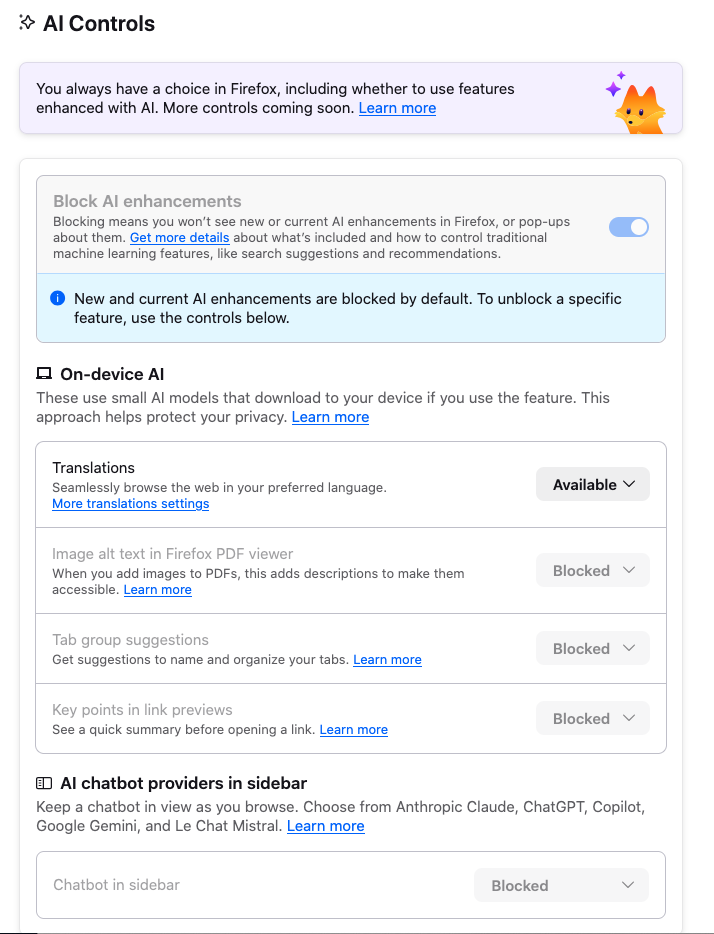
Task: Click the blue info icon in notice
Action: click(x=57, y=299)
